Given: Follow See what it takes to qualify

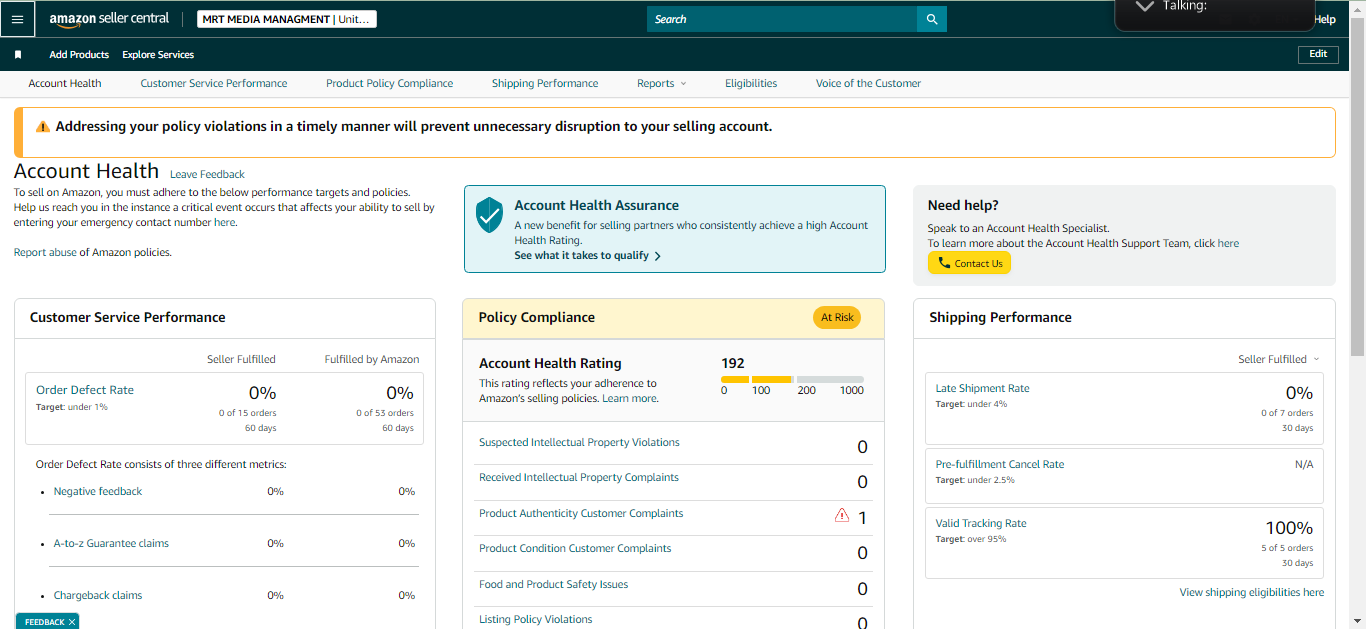Looking at the screenshot, I should pos(587,256).
